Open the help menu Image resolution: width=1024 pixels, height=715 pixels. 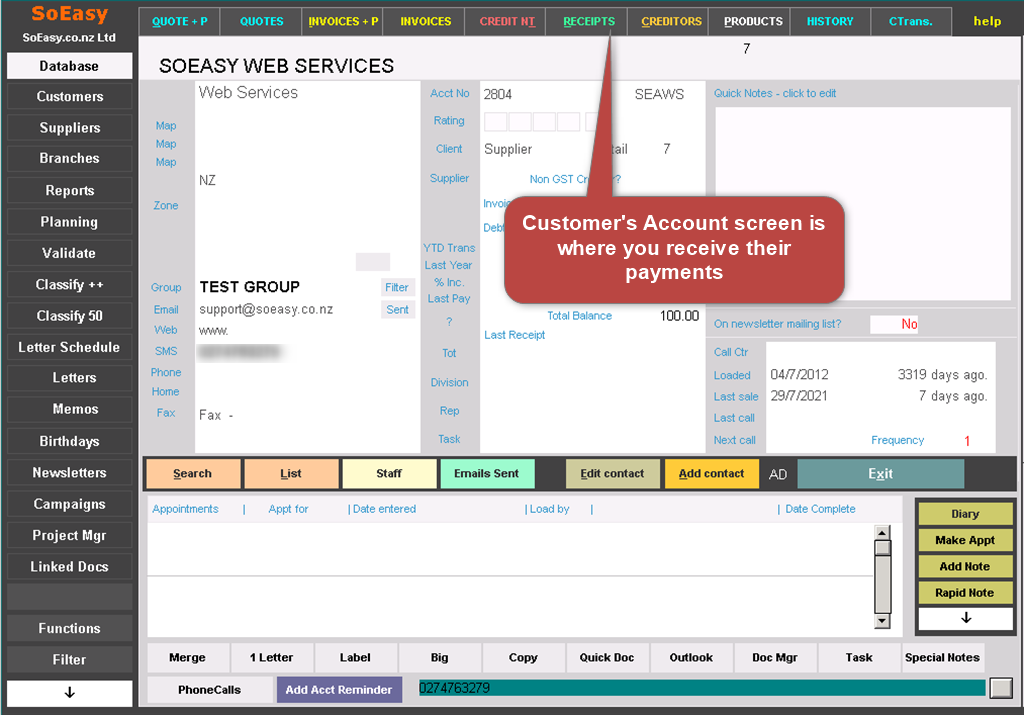987,22
